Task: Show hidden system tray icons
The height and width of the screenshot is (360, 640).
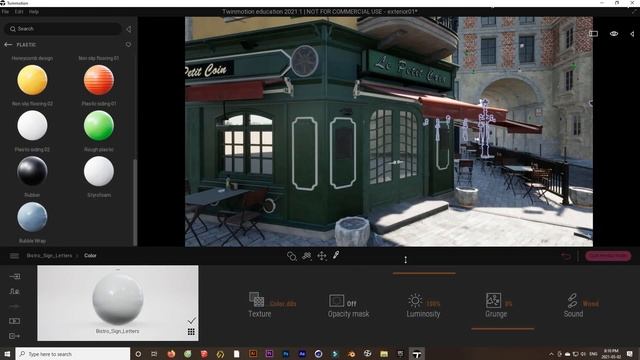Action: point(551,354)
